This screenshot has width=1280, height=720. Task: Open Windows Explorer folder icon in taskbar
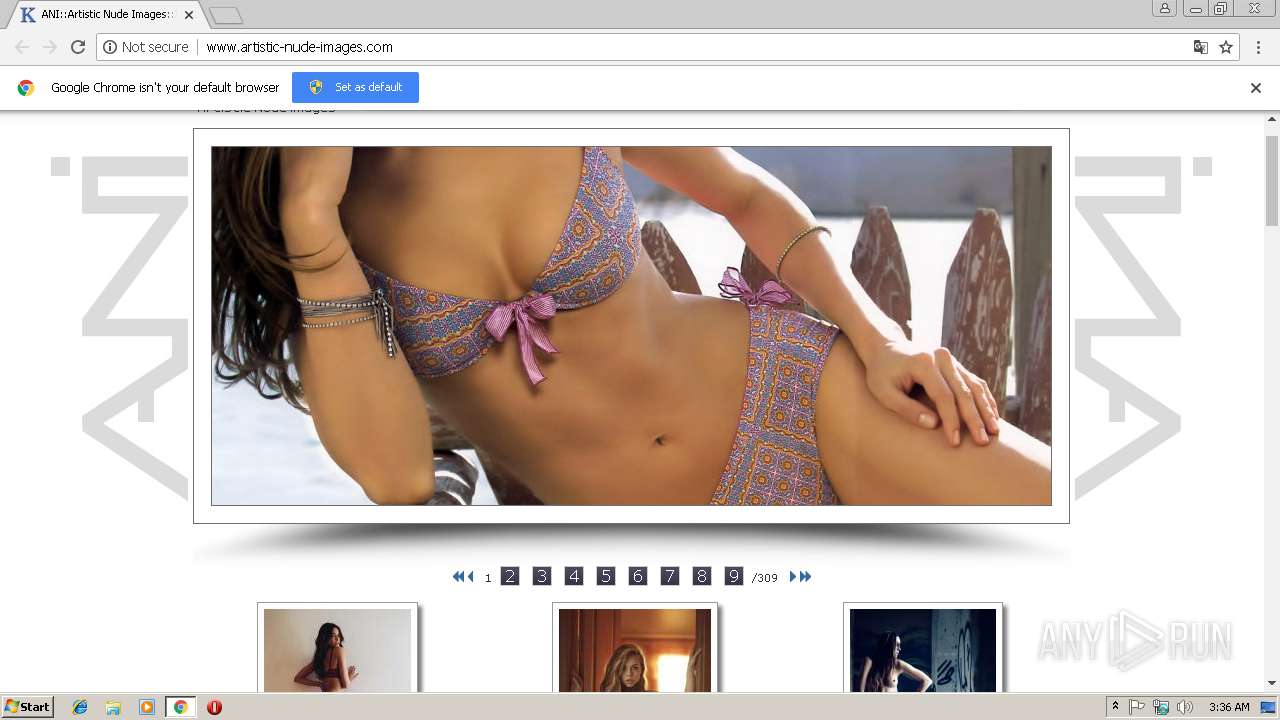113,707
